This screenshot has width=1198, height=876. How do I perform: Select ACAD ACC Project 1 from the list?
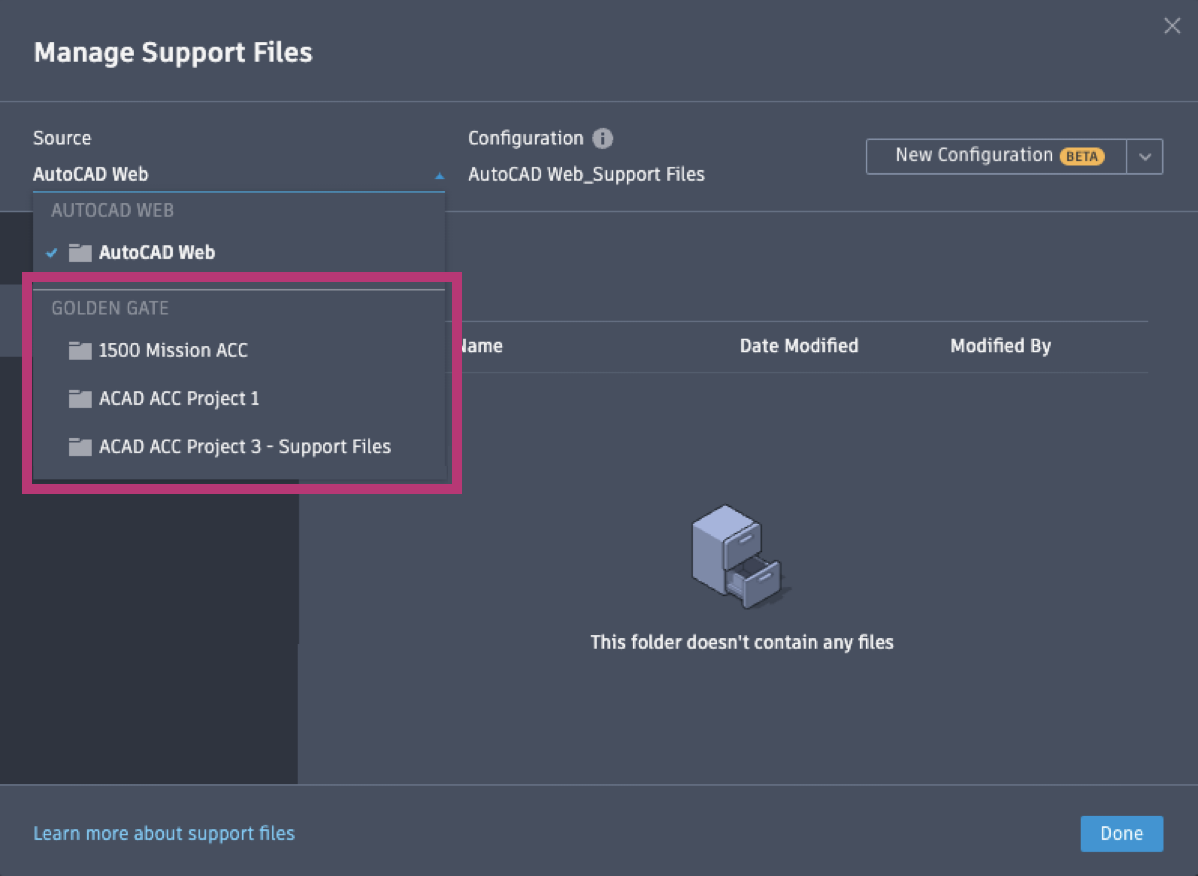pyautogui.click(x=179, y=398)
